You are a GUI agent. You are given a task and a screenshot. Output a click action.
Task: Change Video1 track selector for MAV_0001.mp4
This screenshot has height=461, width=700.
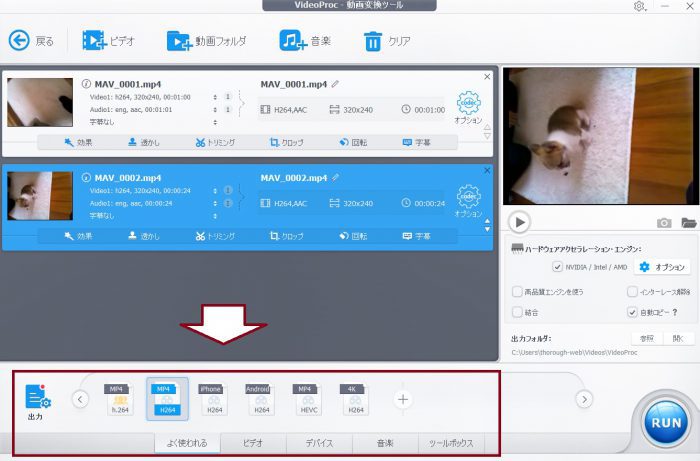(215, 97)
